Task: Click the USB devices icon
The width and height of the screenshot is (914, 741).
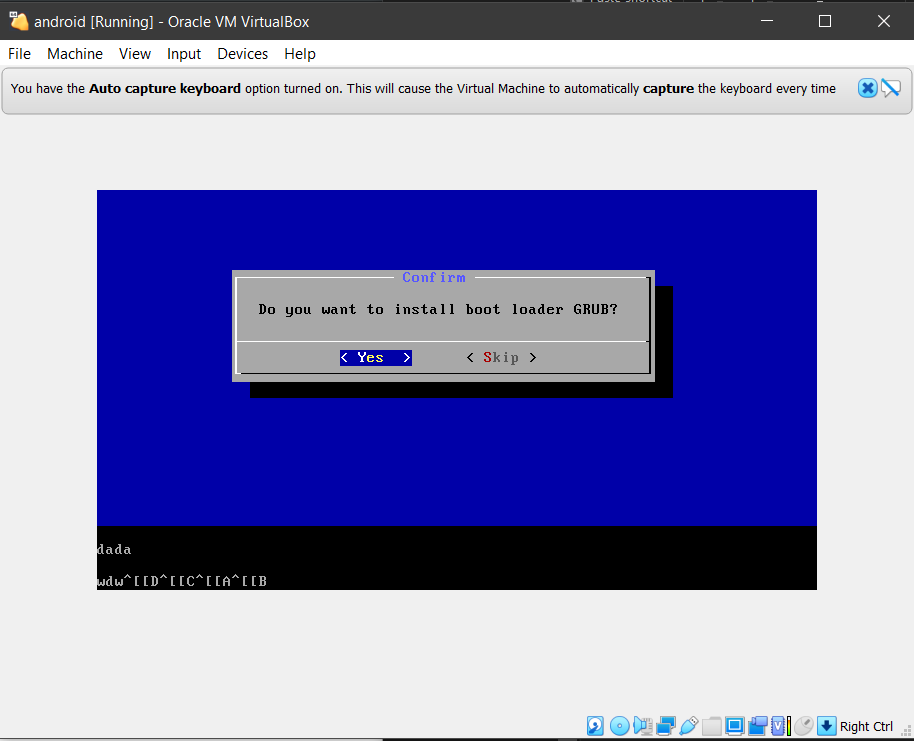Action: coord(688,726)
